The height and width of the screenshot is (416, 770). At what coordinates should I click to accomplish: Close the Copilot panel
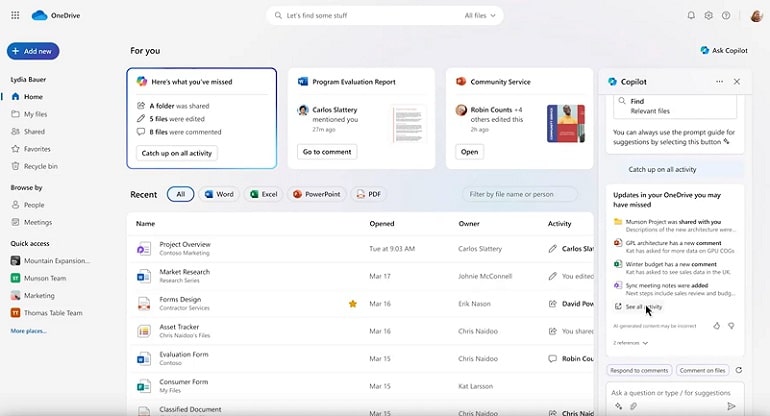(x=737, y=82)
